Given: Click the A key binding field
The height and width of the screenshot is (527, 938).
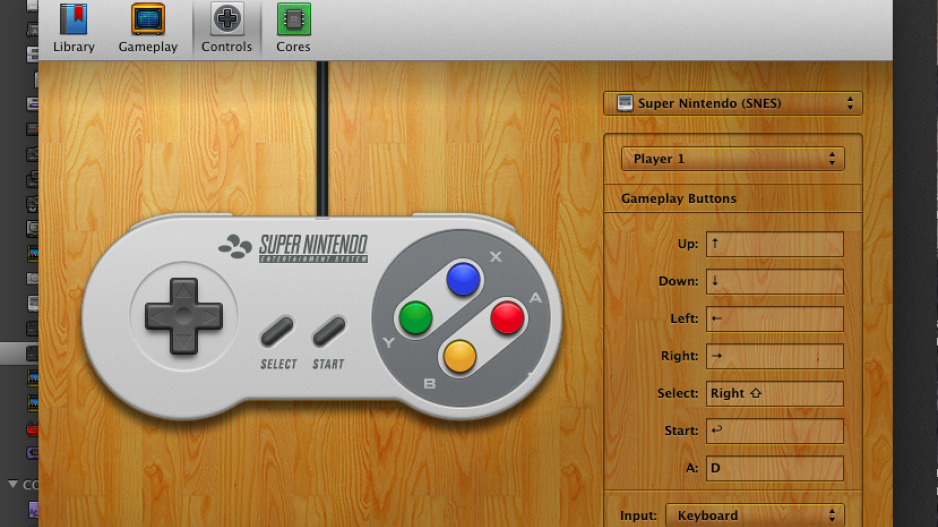Looking at the screenshot, I should tap(775, 468).
